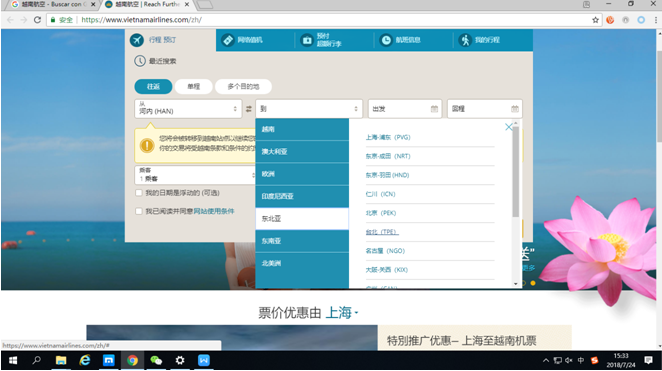Choose the Shanghai Pudong (PVG) destination
Screen dimensions: 662x371
coord(388,137)
